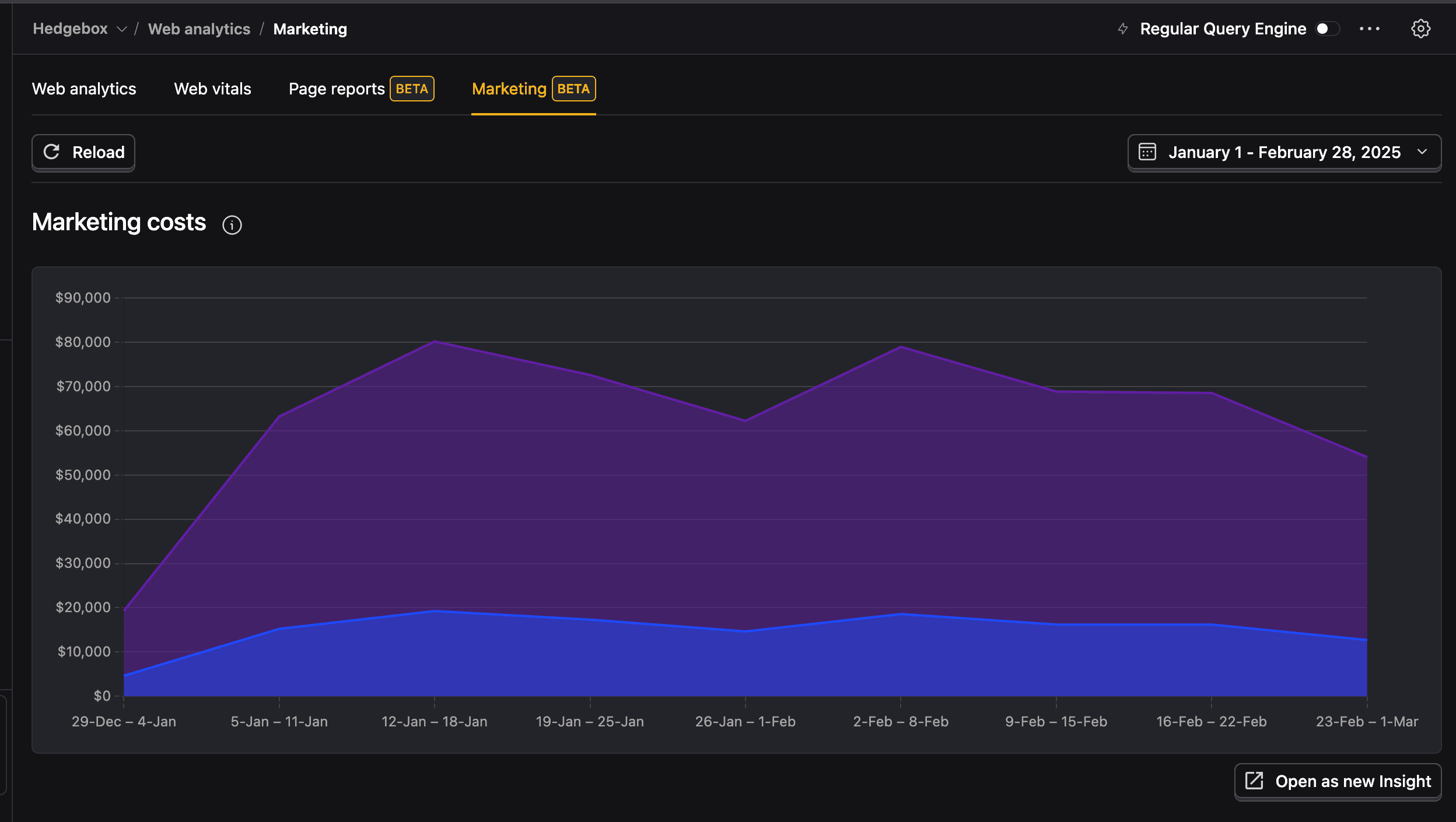Click the Hedgebox breadcrumb

point(70,29)
